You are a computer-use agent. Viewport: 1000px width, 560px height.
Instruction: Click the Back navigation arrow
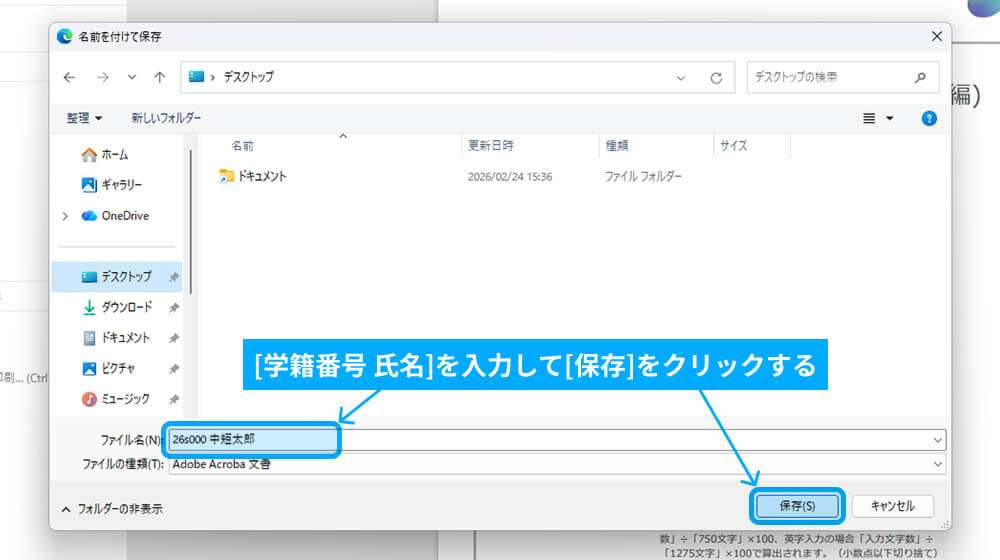(69, 77)
